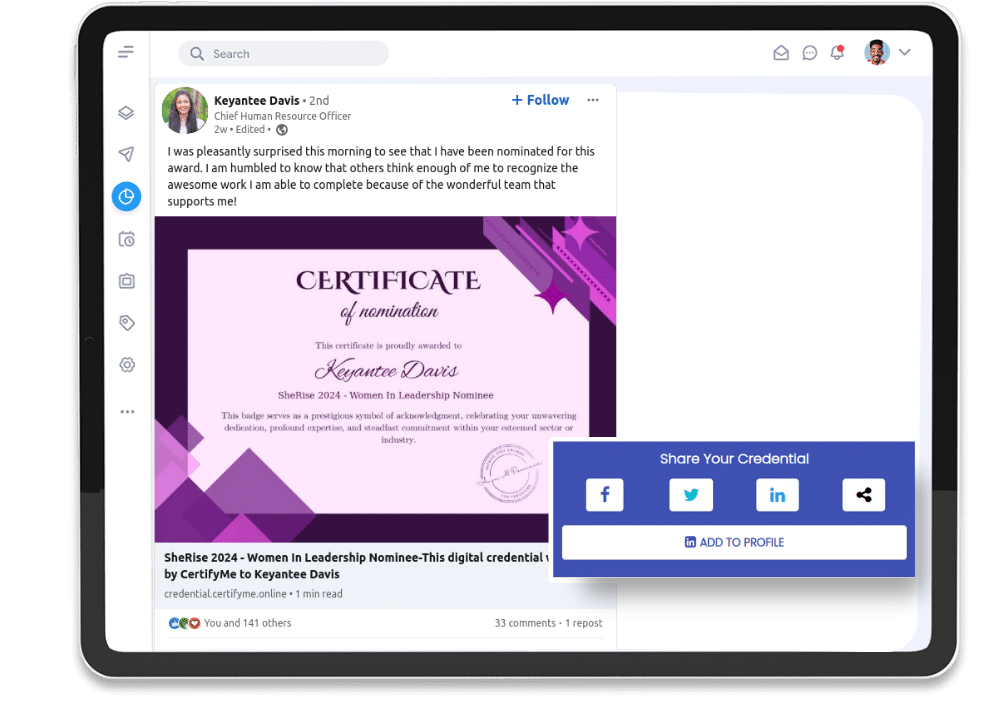Screen dimensions: 1000x707
Task: View reactions 'You and 141 others'
Action: coord(247,623)
